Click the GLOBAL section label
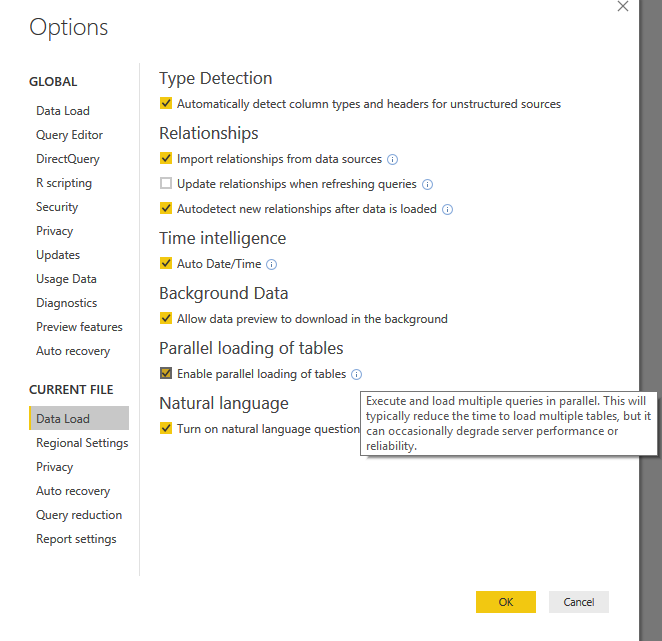The width and height of the screenshot is (662, 641). 53,81
